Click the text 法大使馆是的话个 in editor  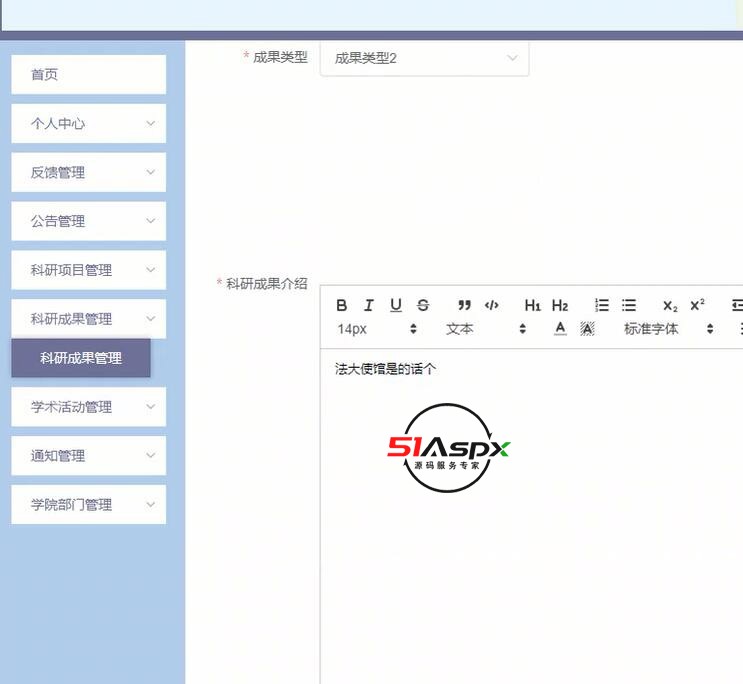385,369
